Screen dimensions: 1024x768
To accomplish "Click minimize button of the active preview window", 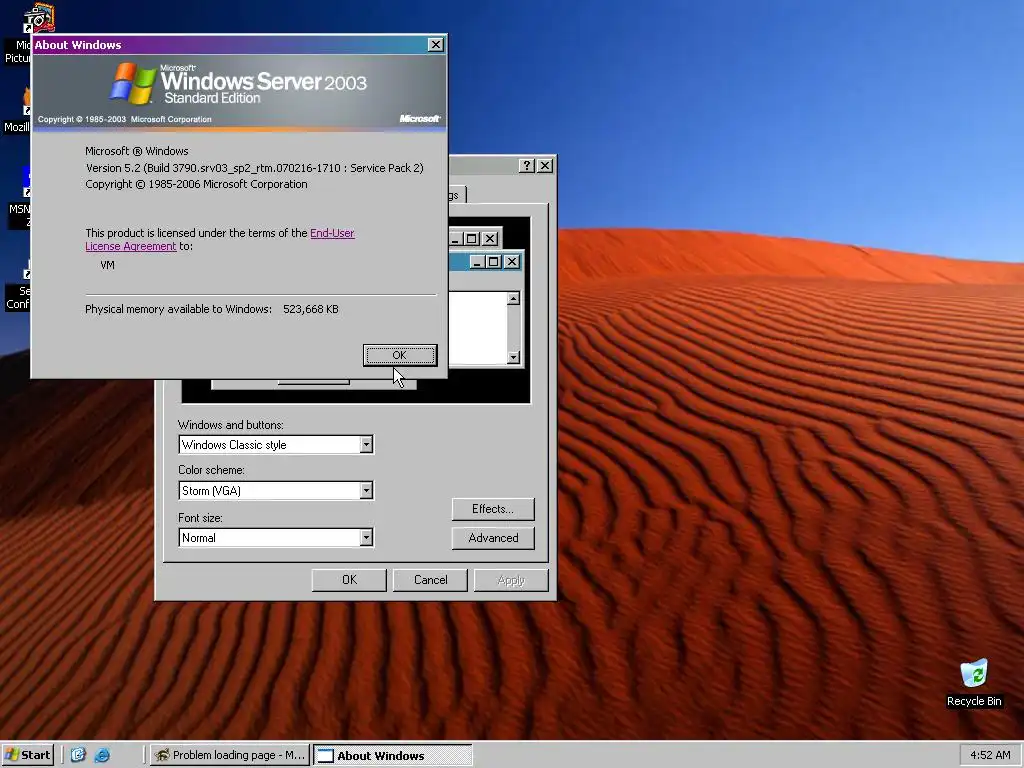I will (477, 262).
